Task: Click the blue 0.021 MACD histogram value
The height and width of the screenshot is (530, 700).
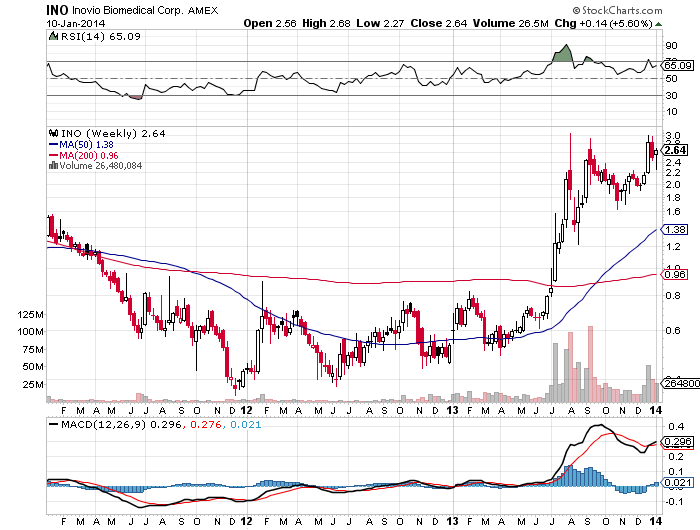Action: [x=246, y=424]
